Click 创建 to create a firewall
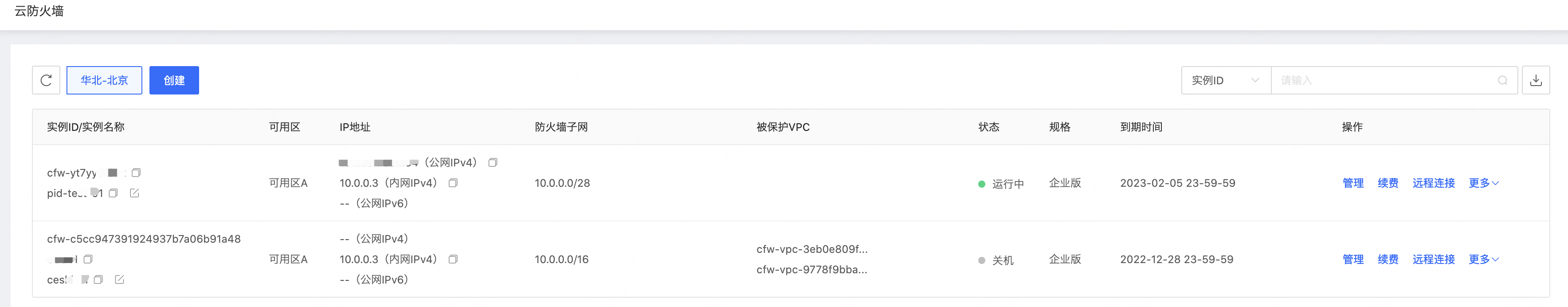The width and height of the screenshot is (1568, 307). pos(174,80)
